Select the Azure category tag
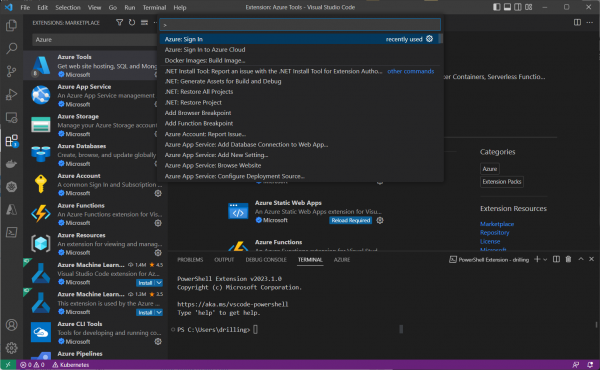Viewport: 600px width, 370px height. click(489, 169)
